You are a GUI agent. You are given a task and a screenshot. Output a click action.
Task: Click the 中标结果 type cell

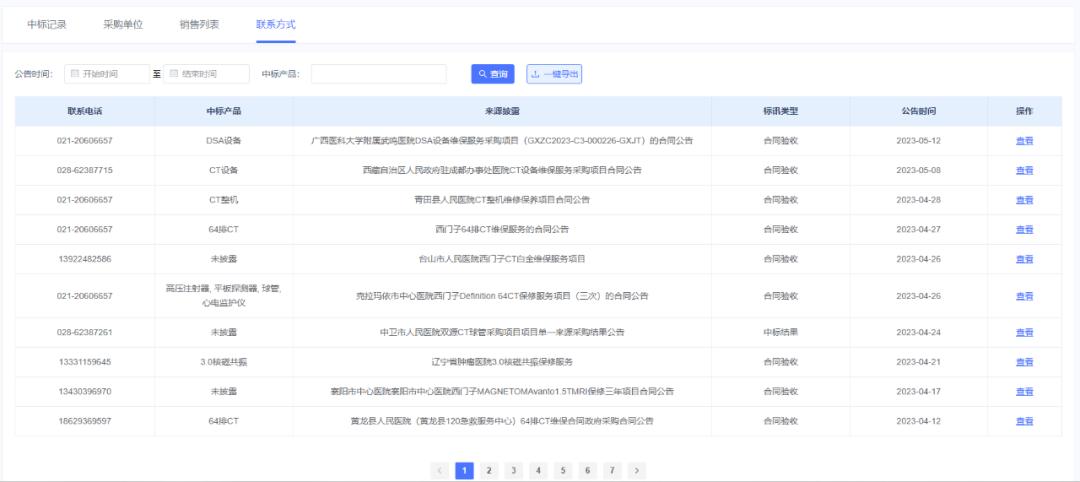(780, 333)
